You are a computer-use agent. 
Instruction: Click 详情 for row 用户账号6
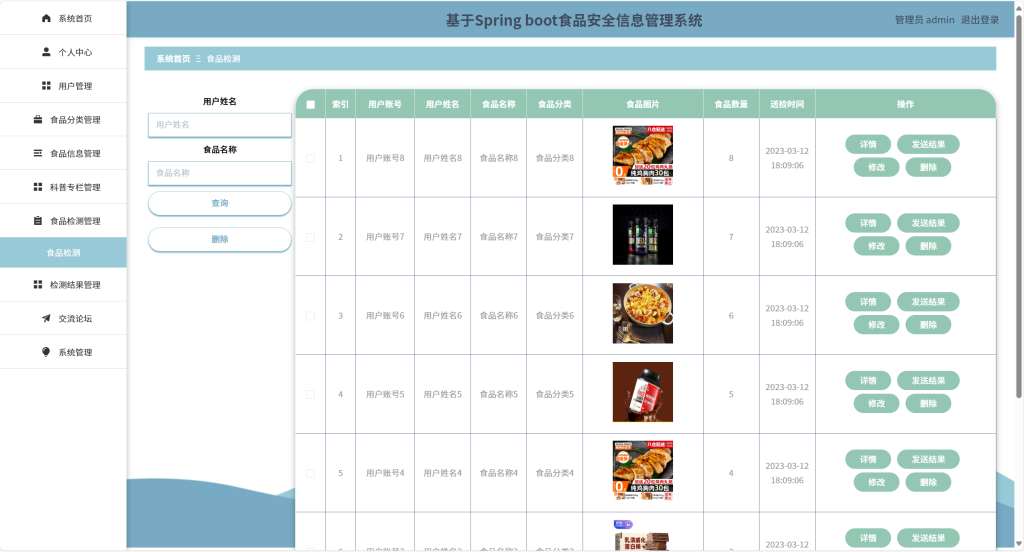click(x=868, y=302)
